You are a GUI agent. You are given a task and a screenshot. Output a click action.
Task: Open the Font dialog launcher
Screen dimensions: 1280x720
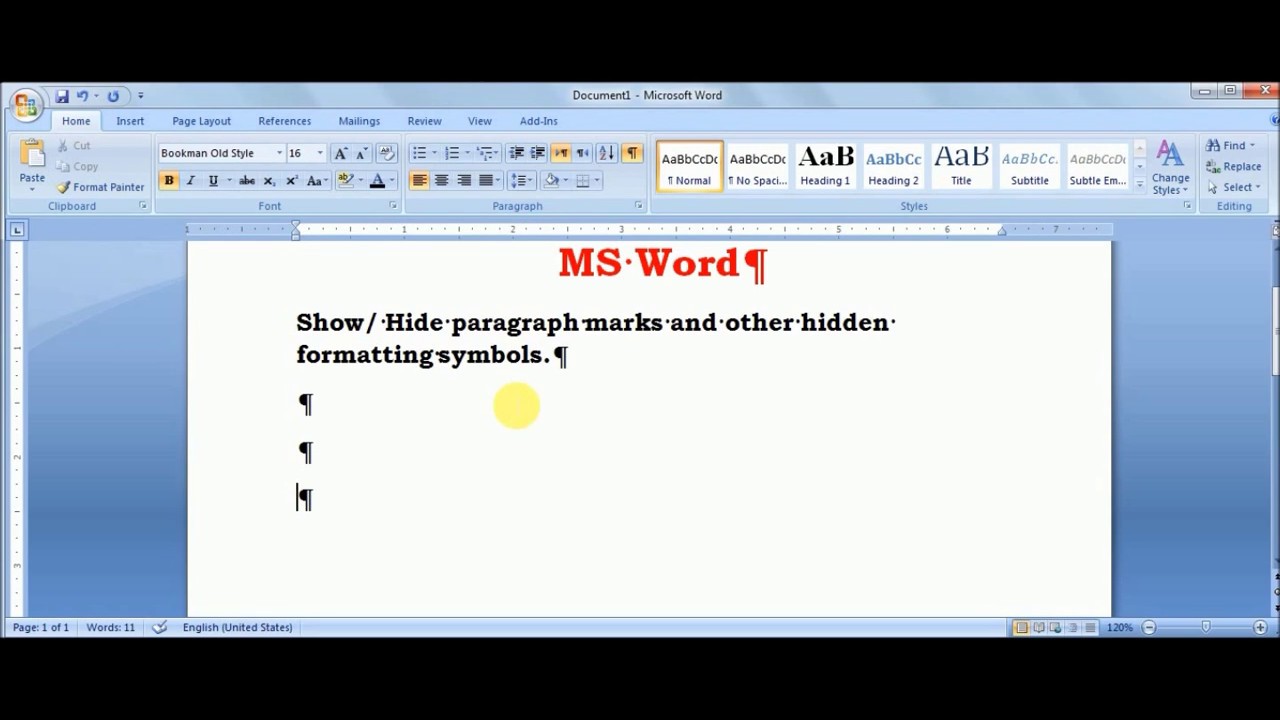(393, 206)
